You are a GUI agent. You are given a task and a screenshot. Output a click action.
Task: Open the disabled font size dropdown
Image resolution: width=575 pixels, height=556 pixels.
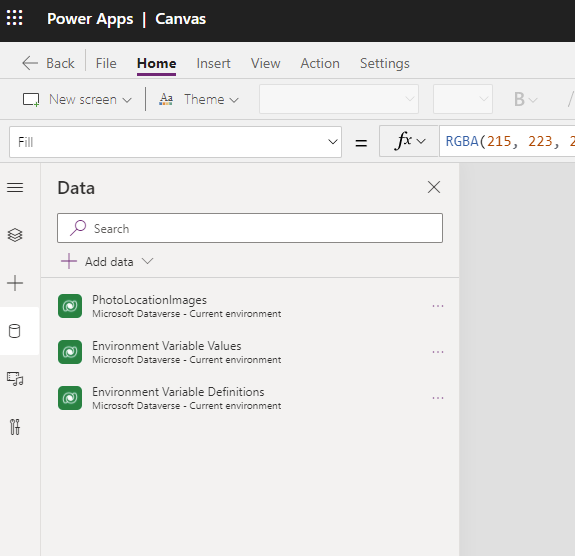click(463, 99)
